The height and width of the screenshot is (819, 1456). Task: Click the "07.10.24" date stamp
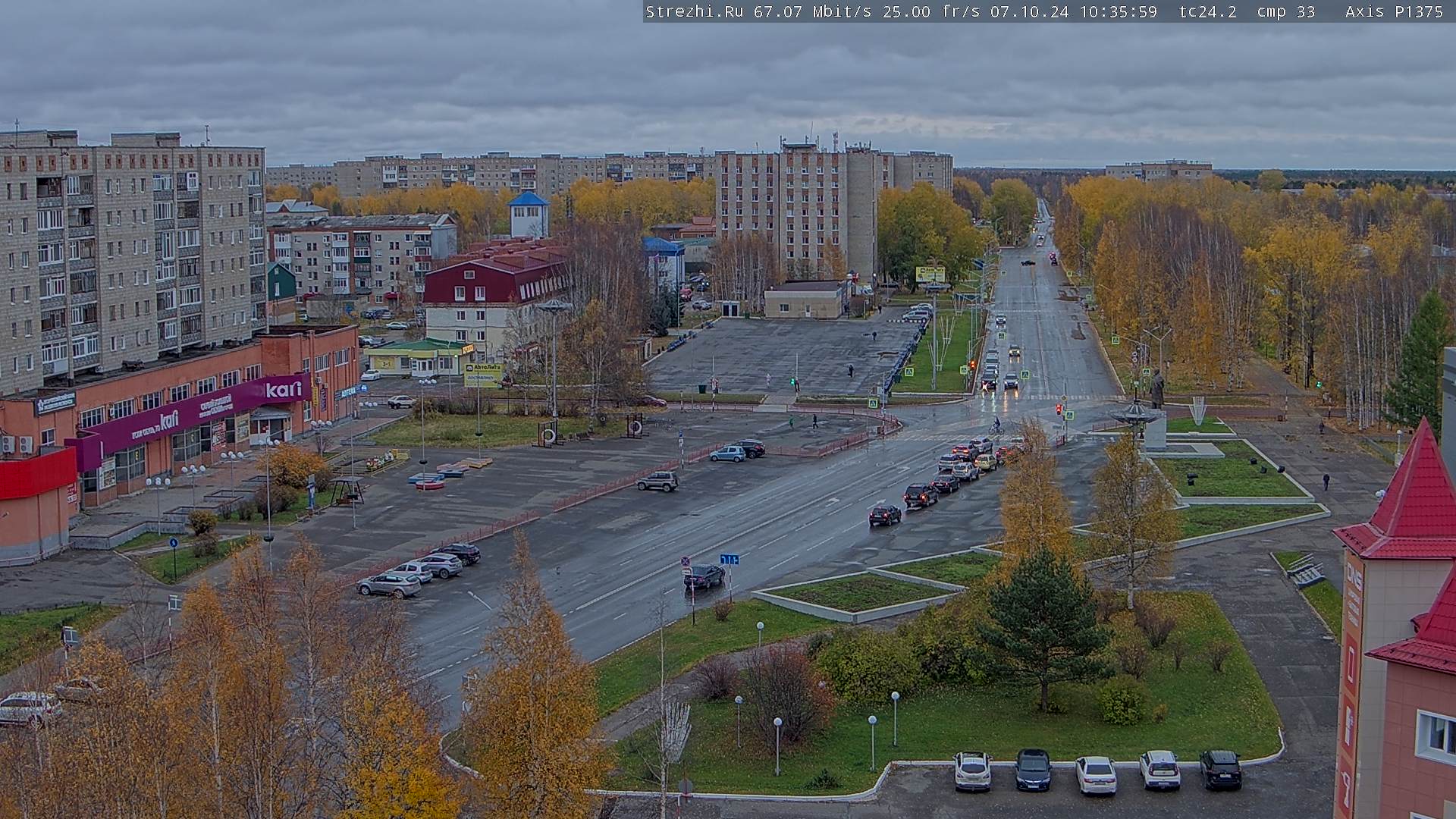pyautogui.click(x=1029, y=11)
